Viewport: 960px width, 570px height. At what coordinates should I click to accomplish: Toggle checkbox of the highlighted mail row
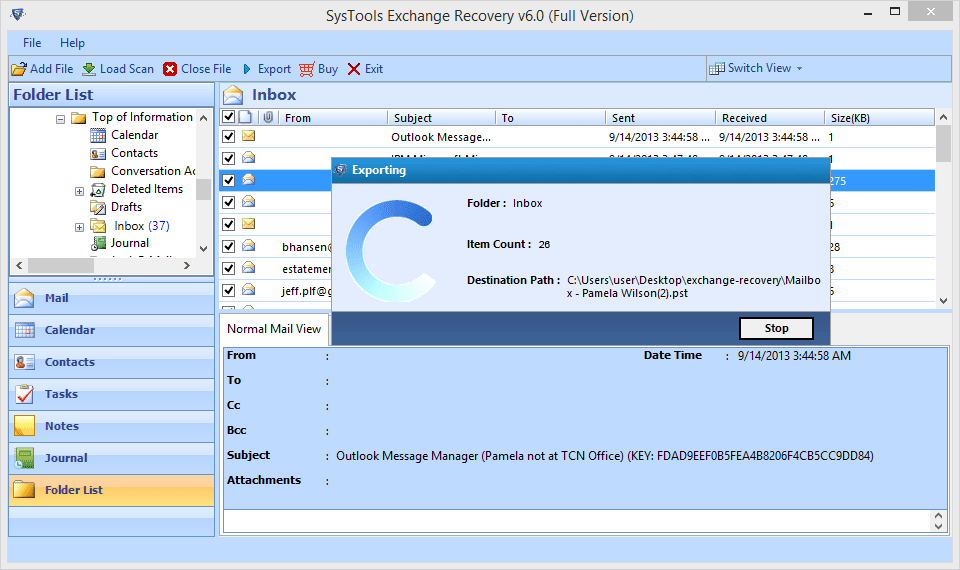click(x=228, y=181)
